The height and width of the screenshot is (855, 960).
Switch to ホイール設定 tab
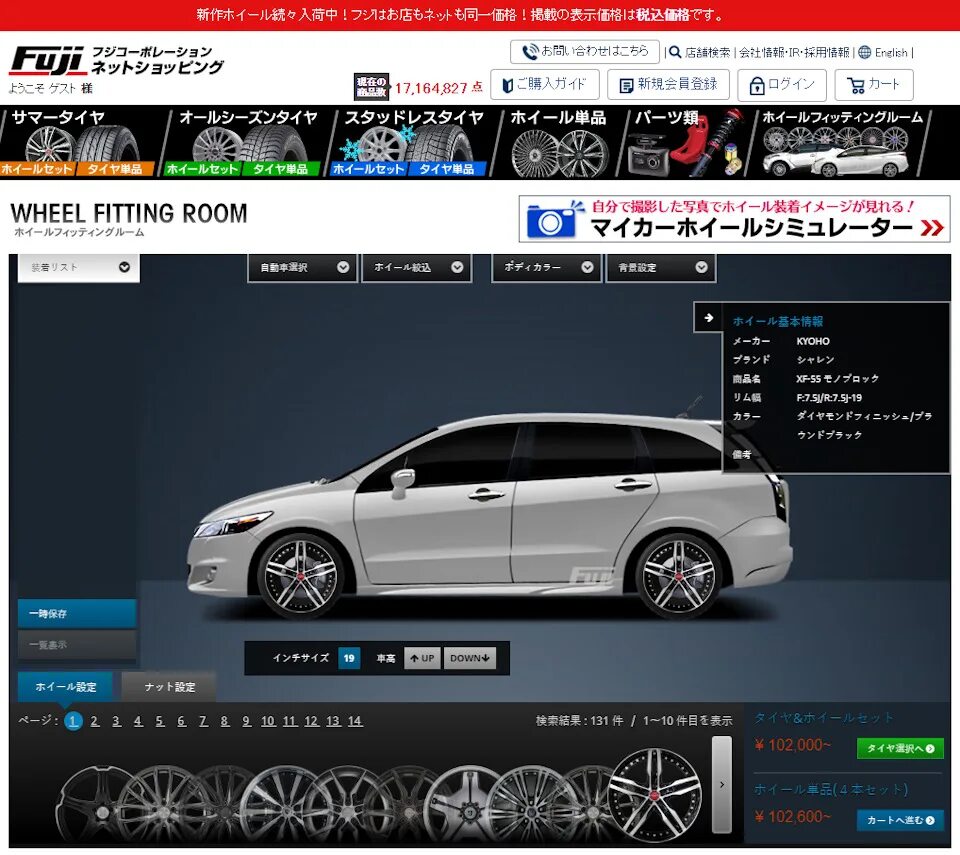[x=66, y=687]
